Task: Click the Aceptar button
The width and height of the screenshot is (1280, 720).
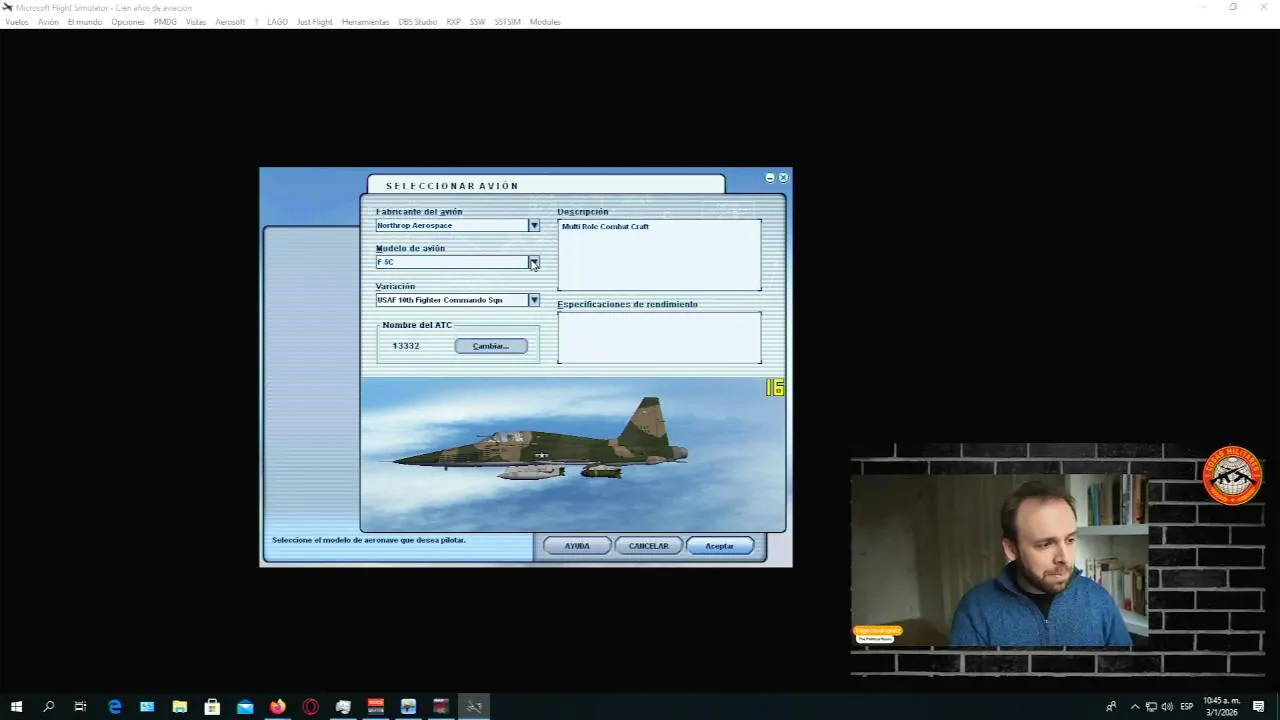Action: click(x=719, y=546)
